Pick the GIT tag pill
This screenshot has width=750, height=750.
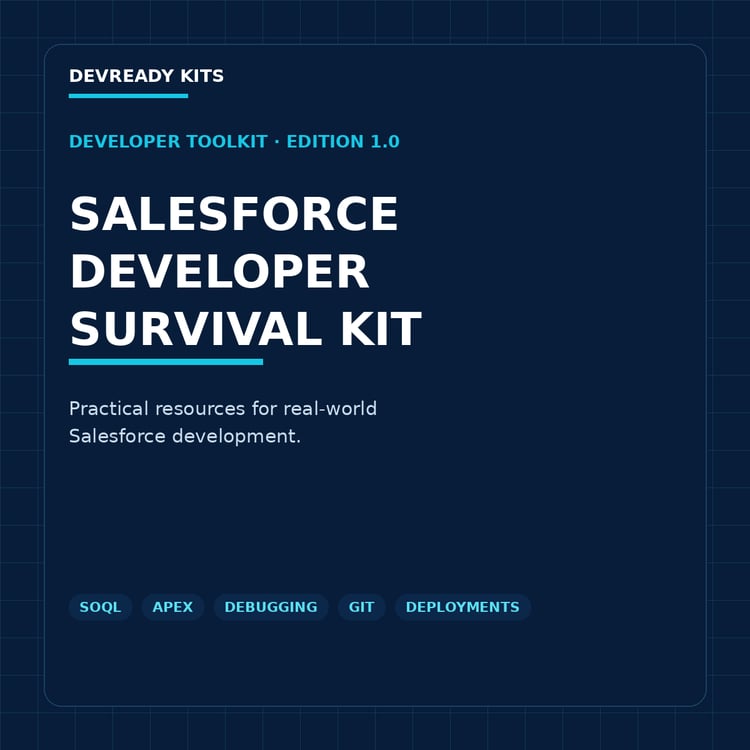tap(362, 607)
